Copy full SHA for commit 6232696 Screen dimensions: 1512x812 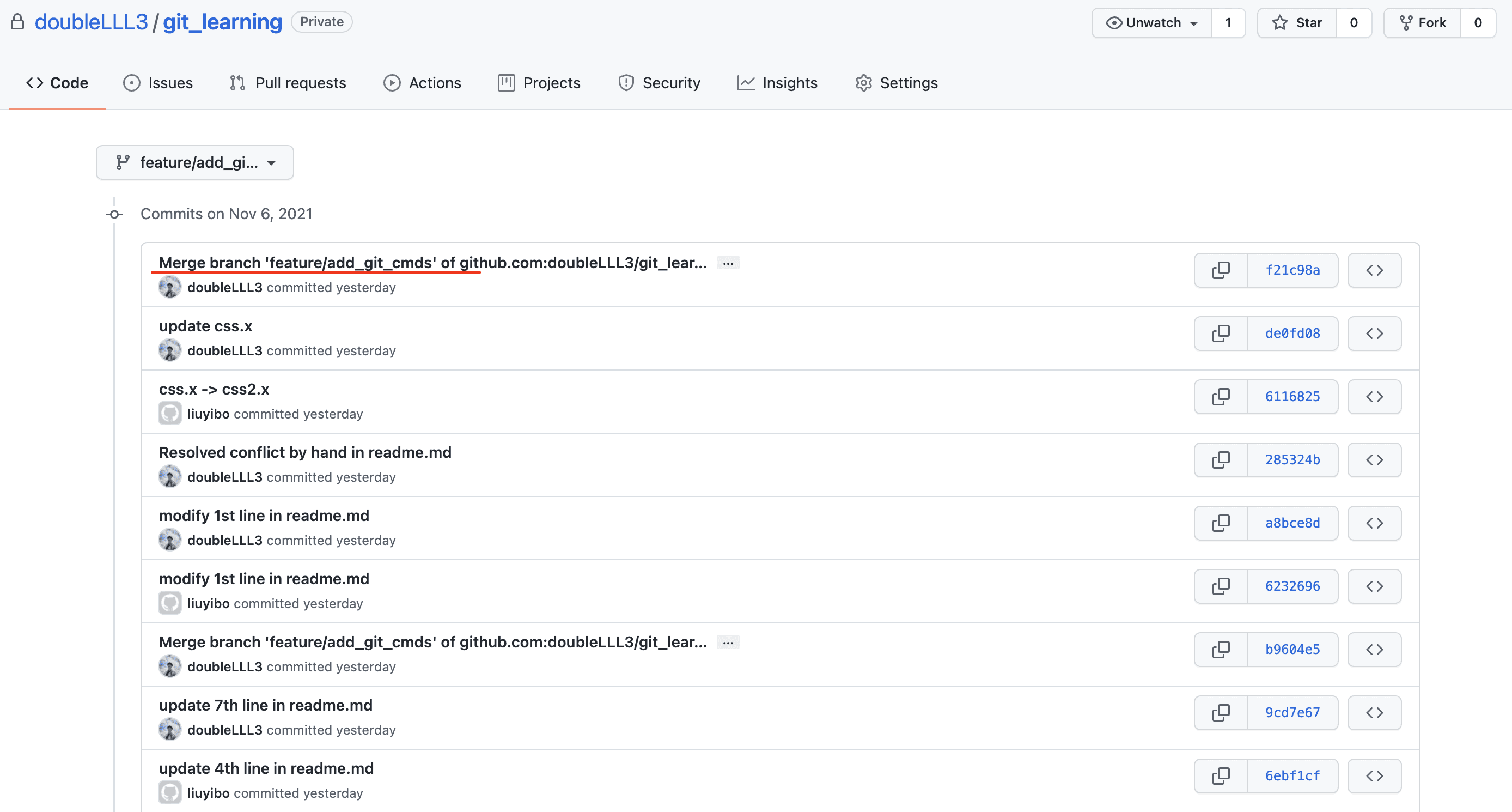pos(1221,586)
